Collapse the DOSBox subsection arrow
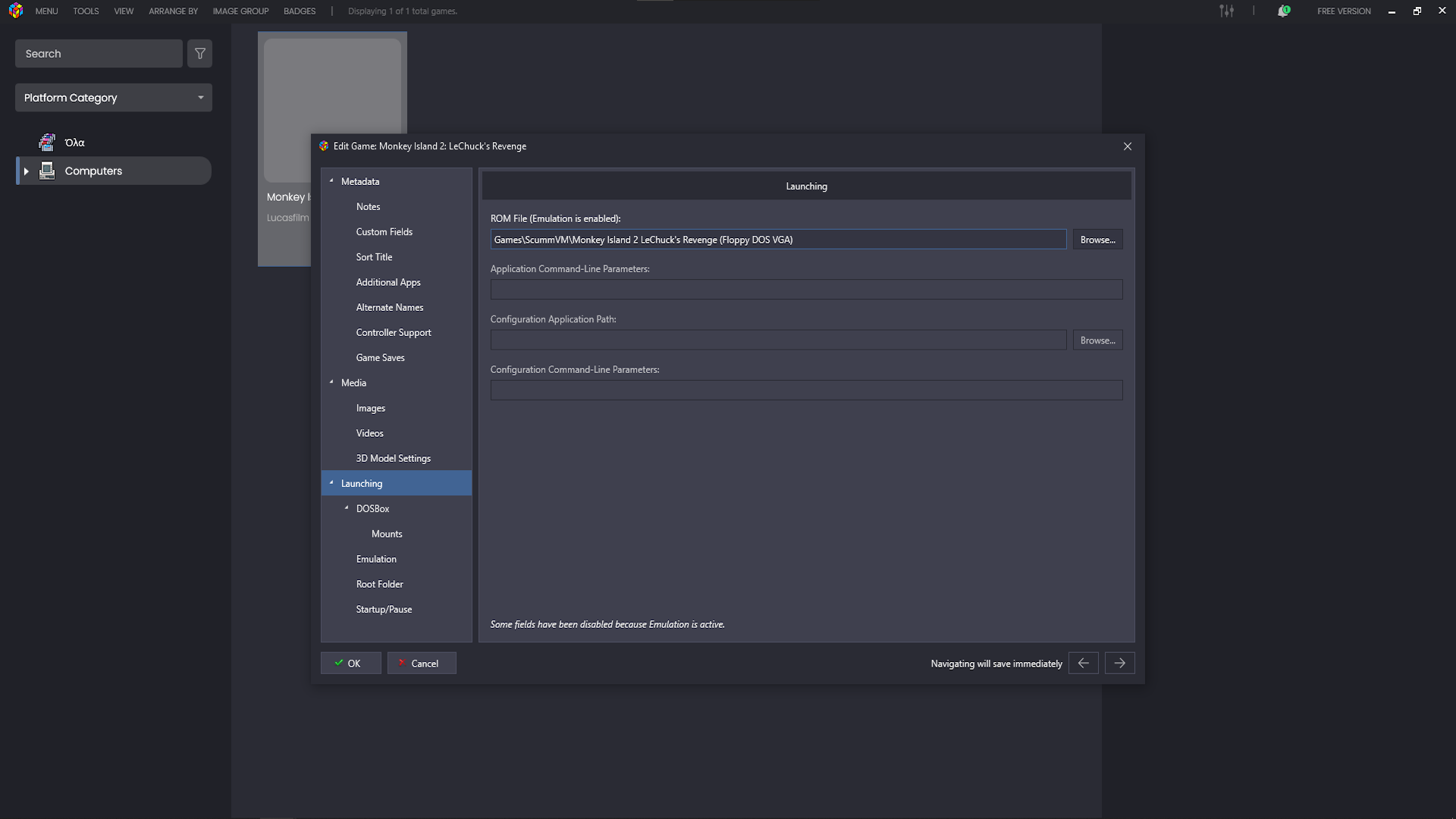Viewport: 1456px width, 819px height. (x=347, y=508)
